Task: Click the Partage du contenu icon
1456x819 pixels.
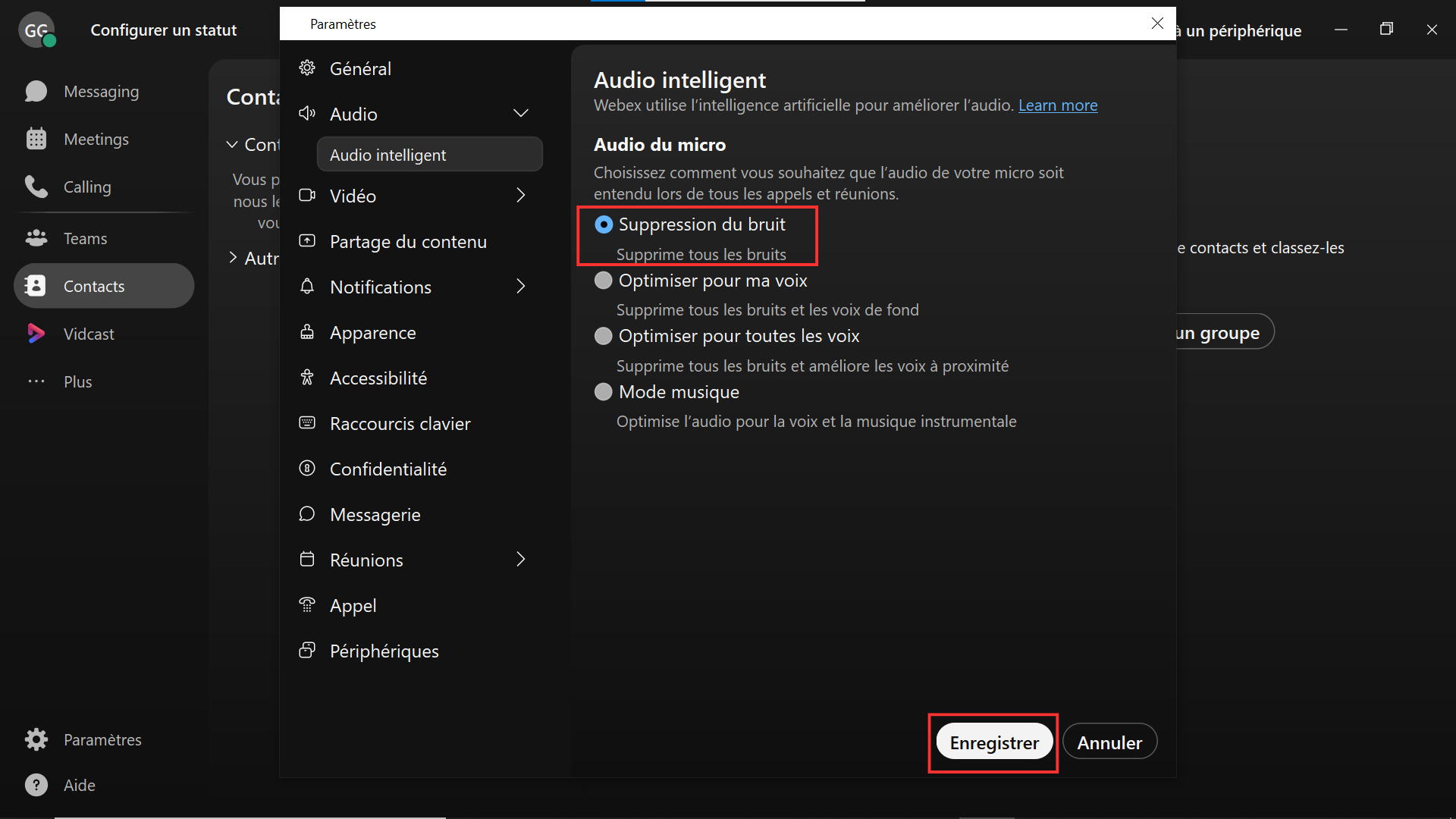Action: pos(307,241)
